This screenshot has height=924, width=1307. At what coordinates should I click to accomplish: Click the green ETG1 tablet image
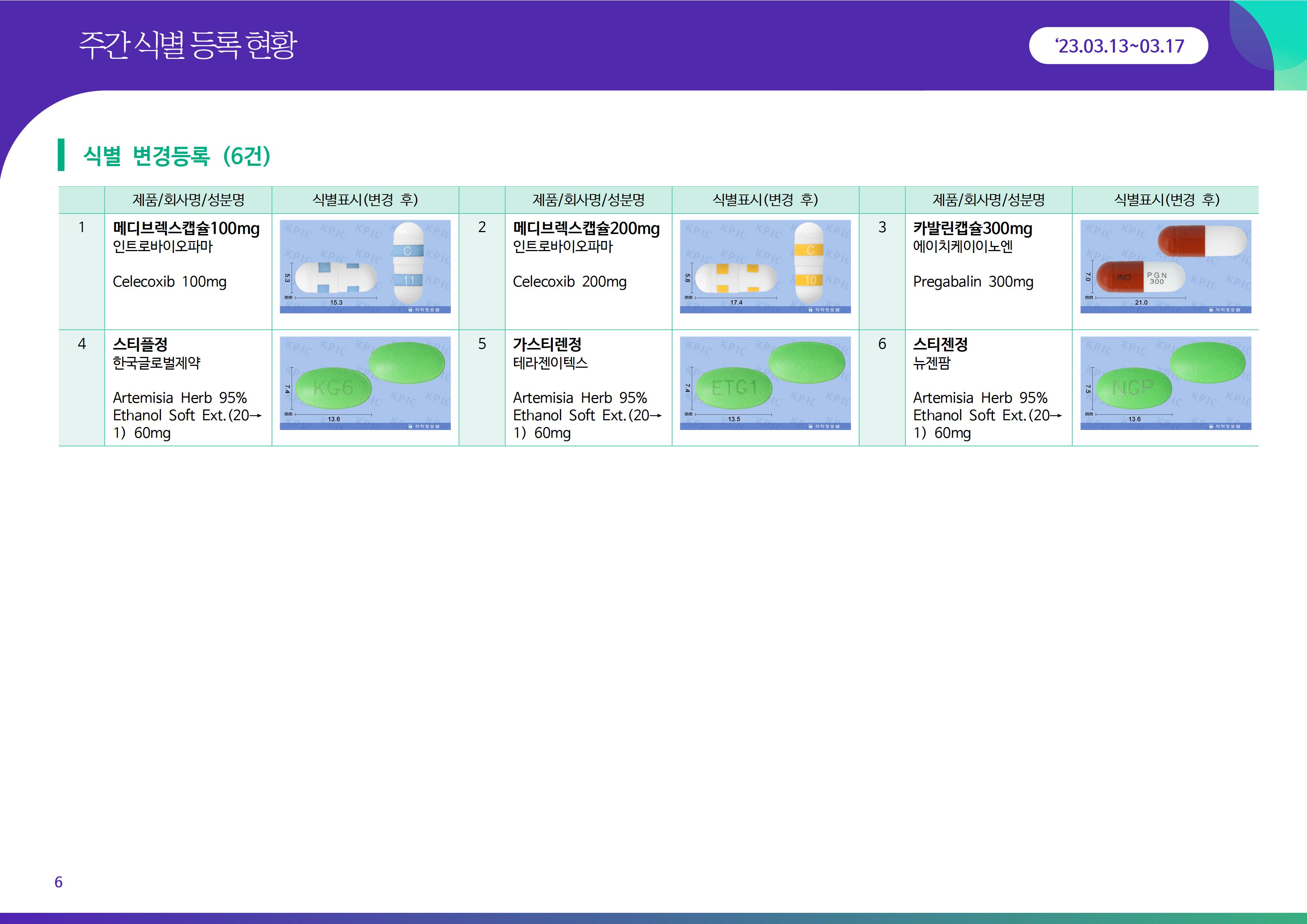tap(765, 383)
